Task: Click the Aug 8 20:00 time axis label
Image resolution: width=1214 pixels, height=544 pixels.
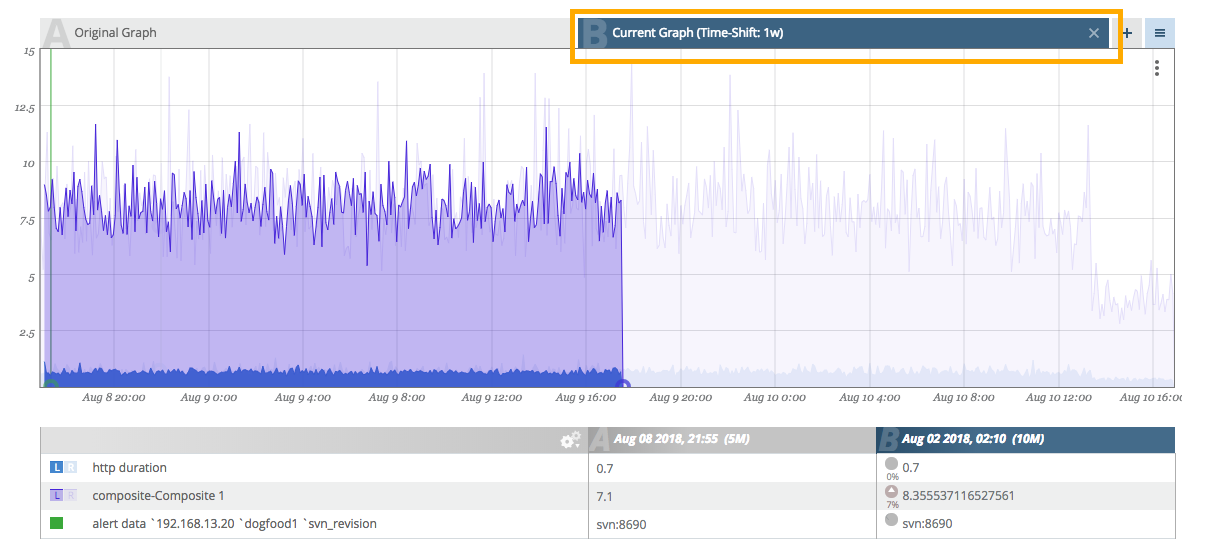Action: click(x=114, y=397)
